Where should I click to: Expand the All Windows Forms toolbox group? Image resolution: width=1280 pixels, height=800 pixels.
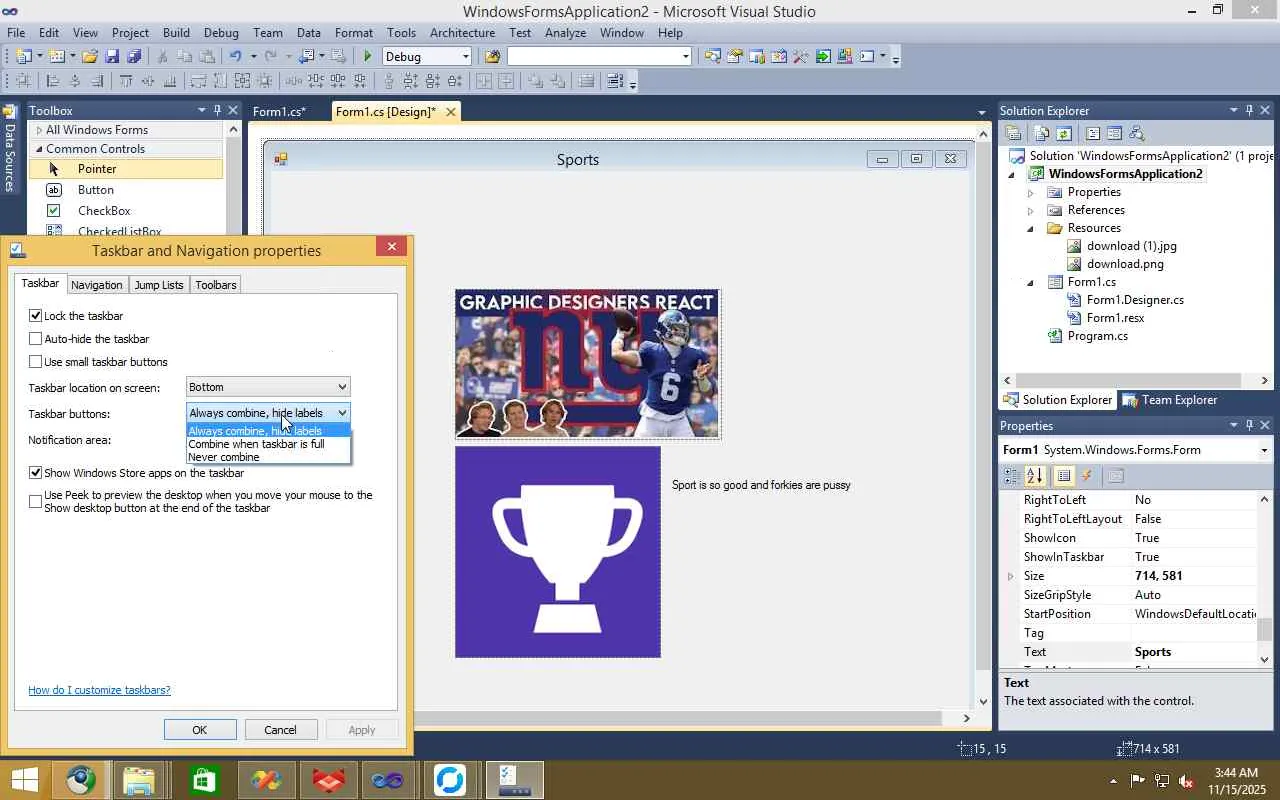coord(40,130)
